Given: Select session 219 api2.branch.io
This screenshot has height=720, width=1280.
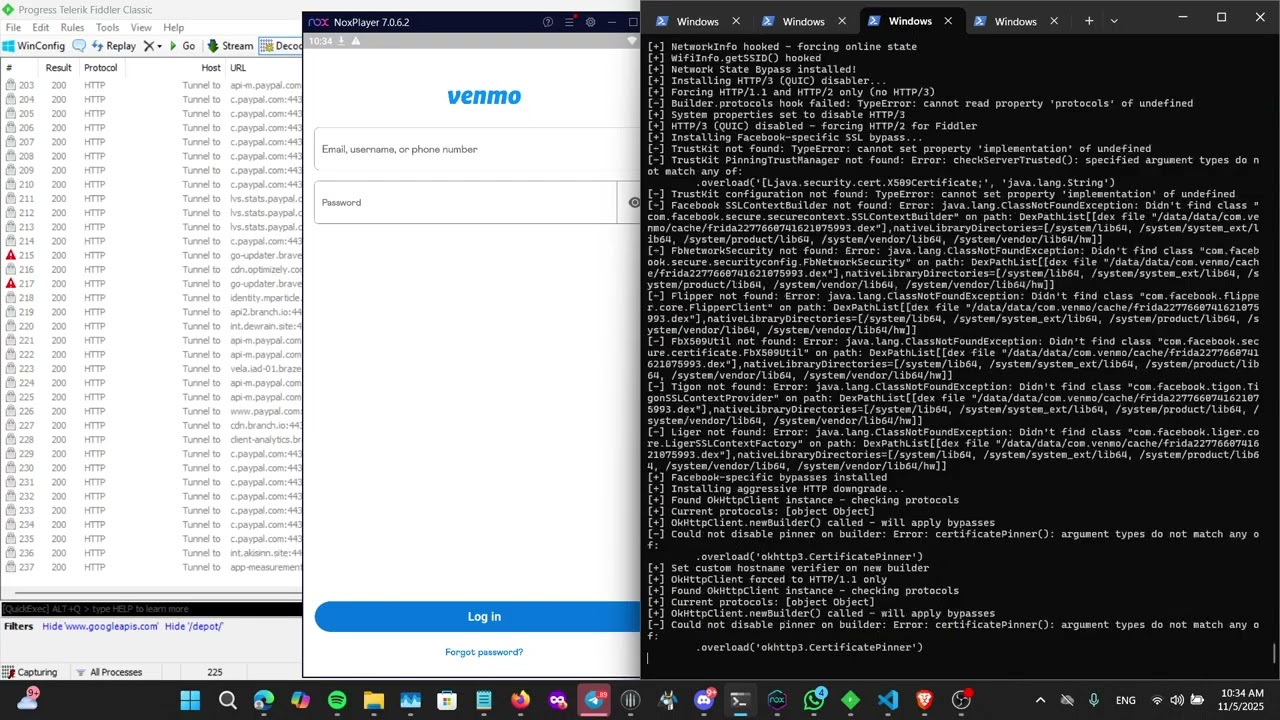Looking at the screenshot, I should coord(152,312).
